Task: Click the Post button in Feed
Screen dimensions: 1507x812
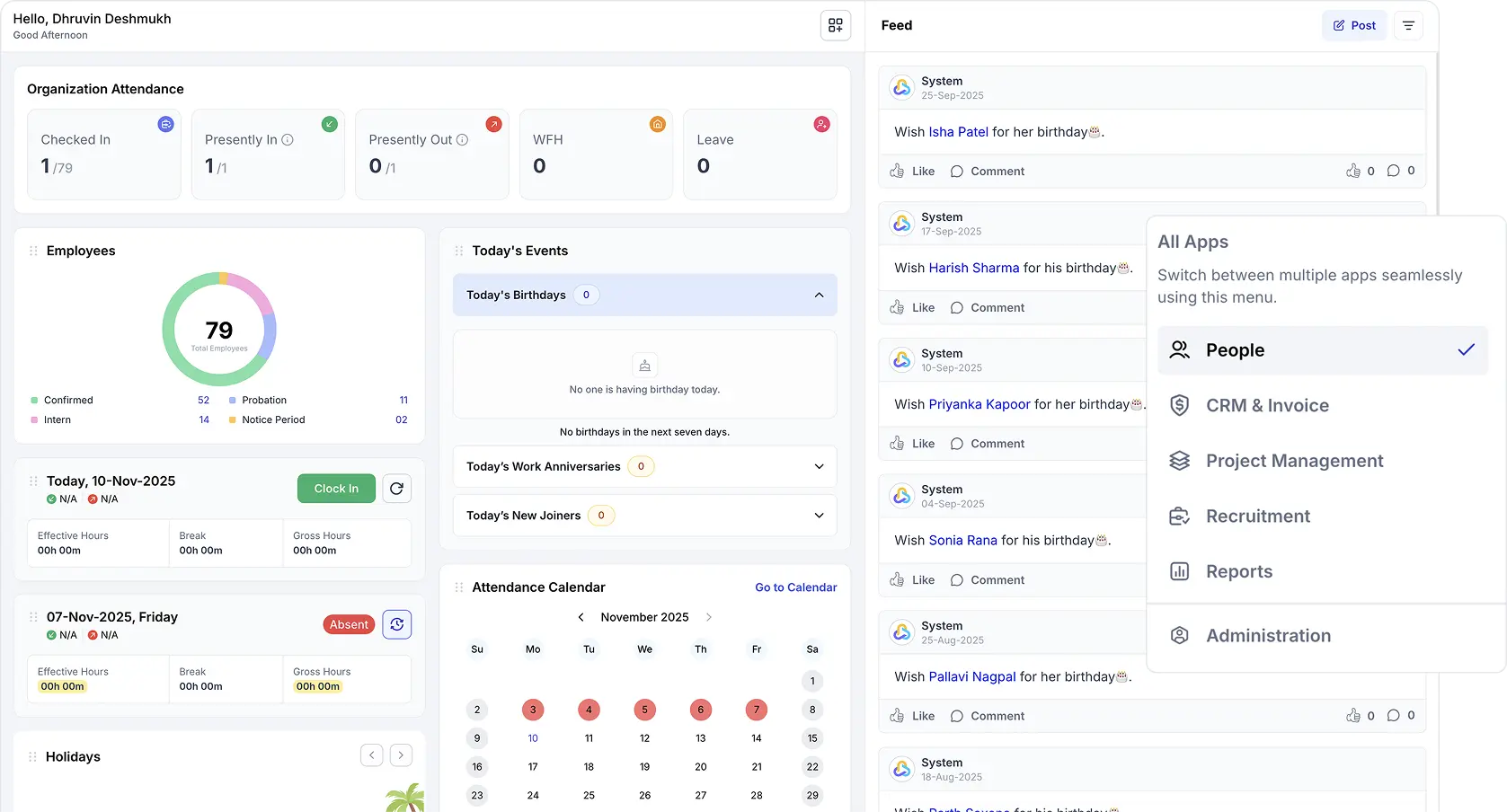Action: tap(1354, 25)
